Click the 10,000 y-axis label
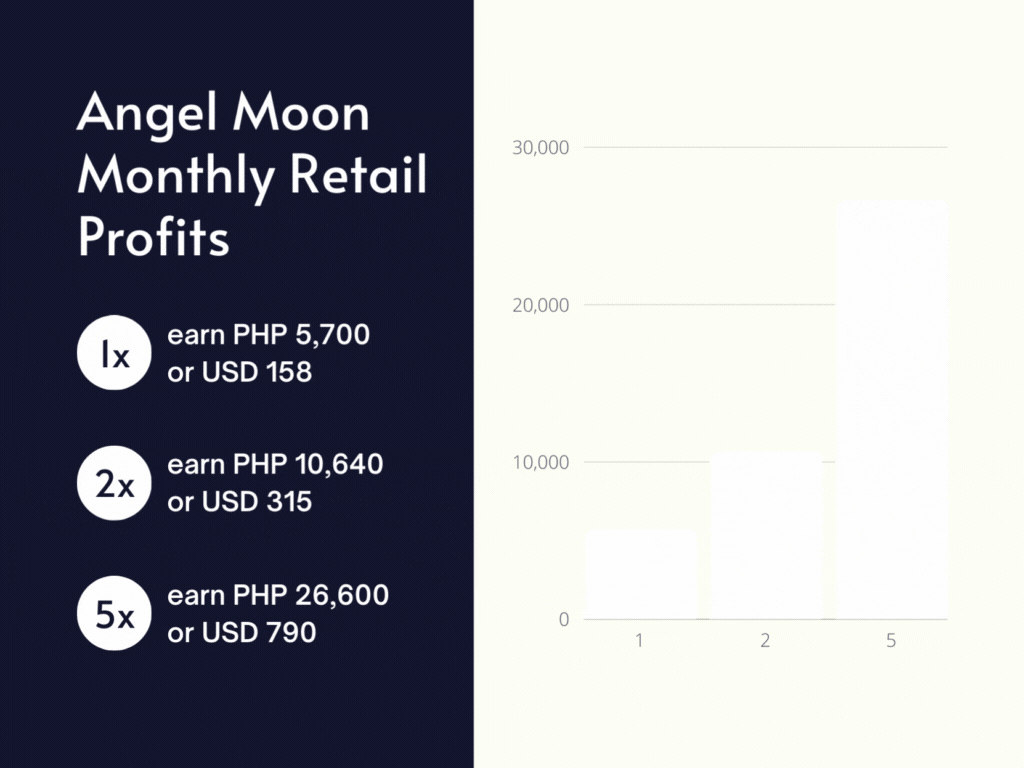 tap(540, 462)
